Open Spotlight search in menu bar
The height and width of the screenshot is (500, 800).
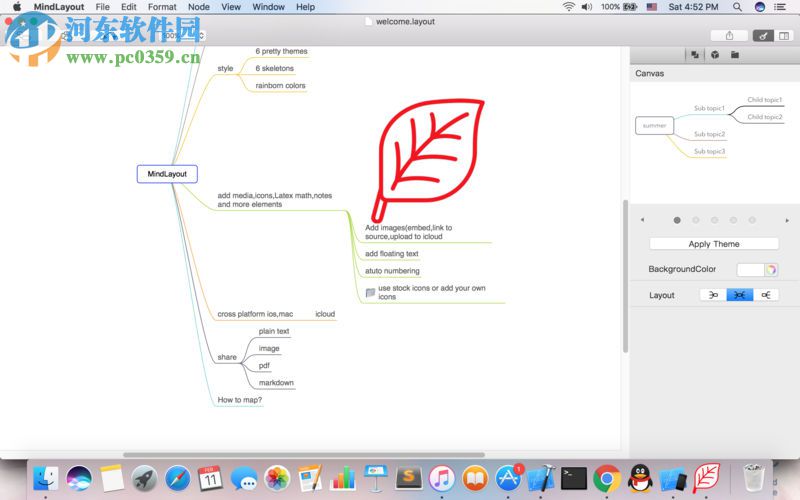click(x=737, y=7)
